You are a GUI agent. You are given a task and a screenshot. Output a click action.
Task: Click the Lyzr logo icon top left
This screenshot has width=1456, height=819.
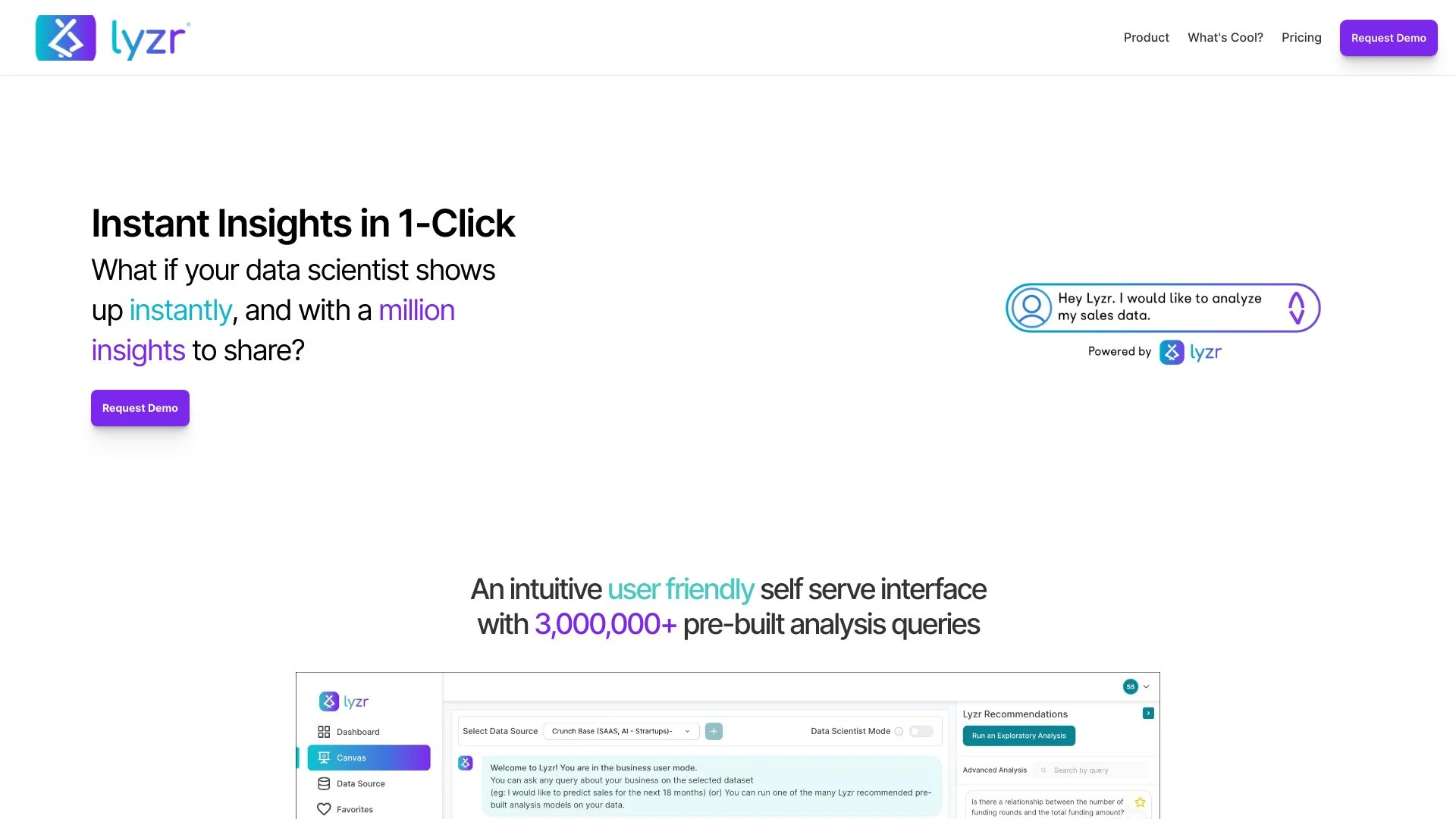65,38
